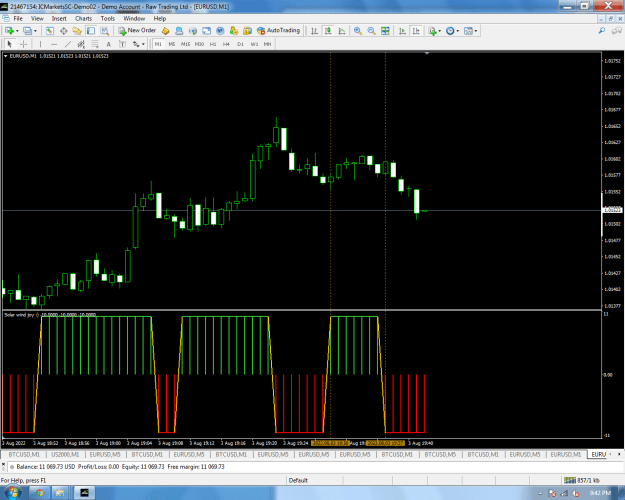Screen dimensions: 625x500
Task: Toggle the Data Window panel
Action: coord(63,31)
